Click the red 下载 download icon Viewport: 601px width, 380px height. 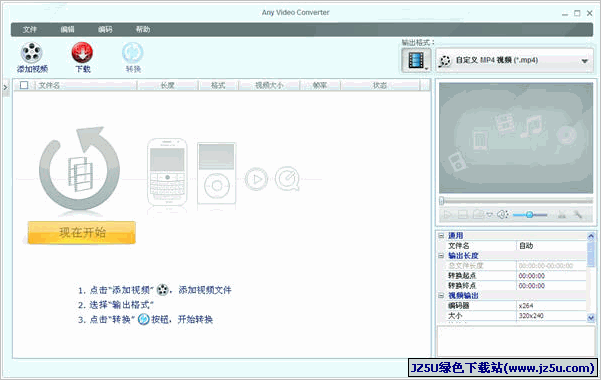click(82, 52)
